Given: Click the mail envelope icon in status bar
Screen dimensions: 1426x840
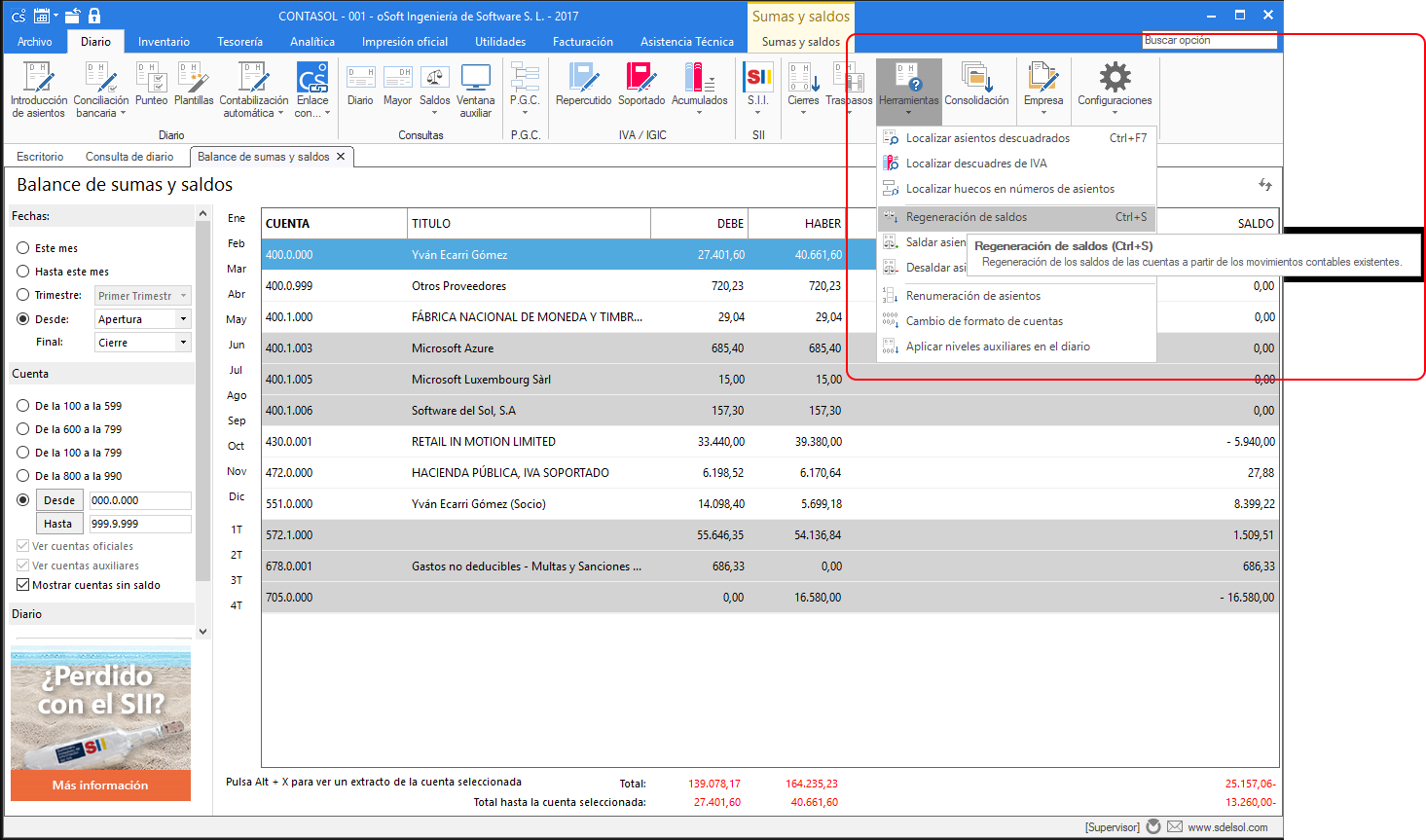Looking at the screenshot, I should [1175, 826].
